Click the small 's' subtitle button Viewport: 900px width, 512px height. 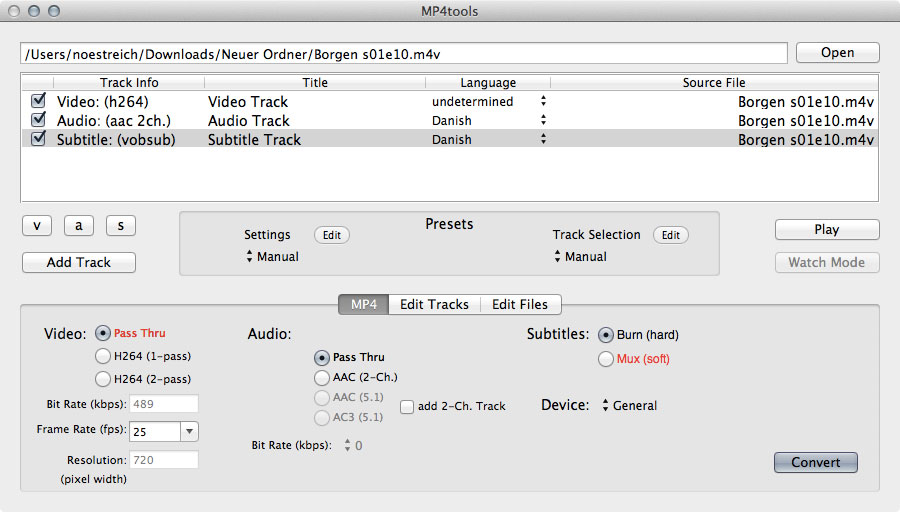point(120,226)
